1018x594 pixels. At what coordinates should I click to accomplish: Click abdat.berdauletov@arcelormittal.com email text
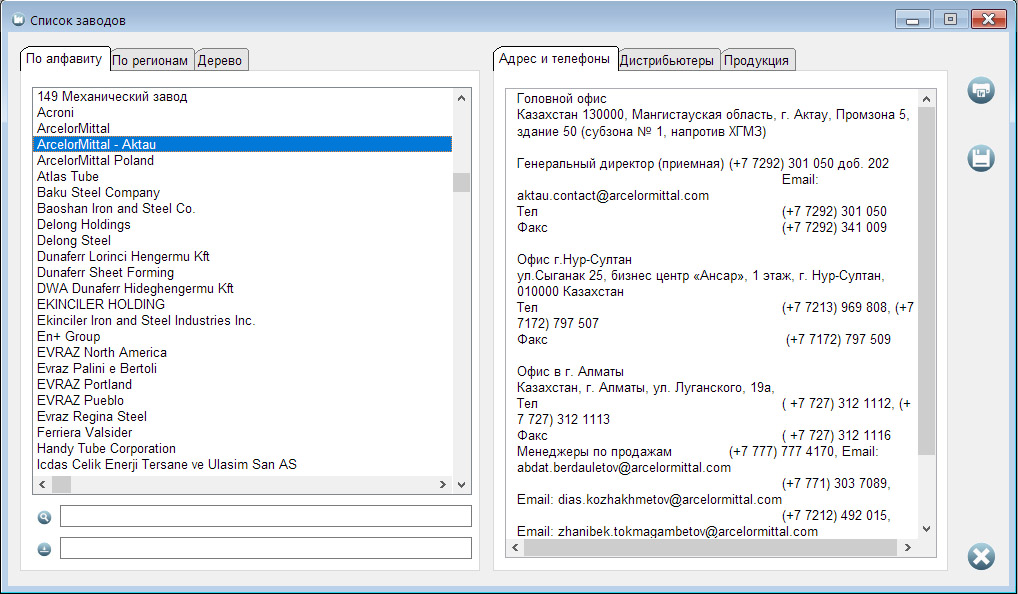(624, 467)
